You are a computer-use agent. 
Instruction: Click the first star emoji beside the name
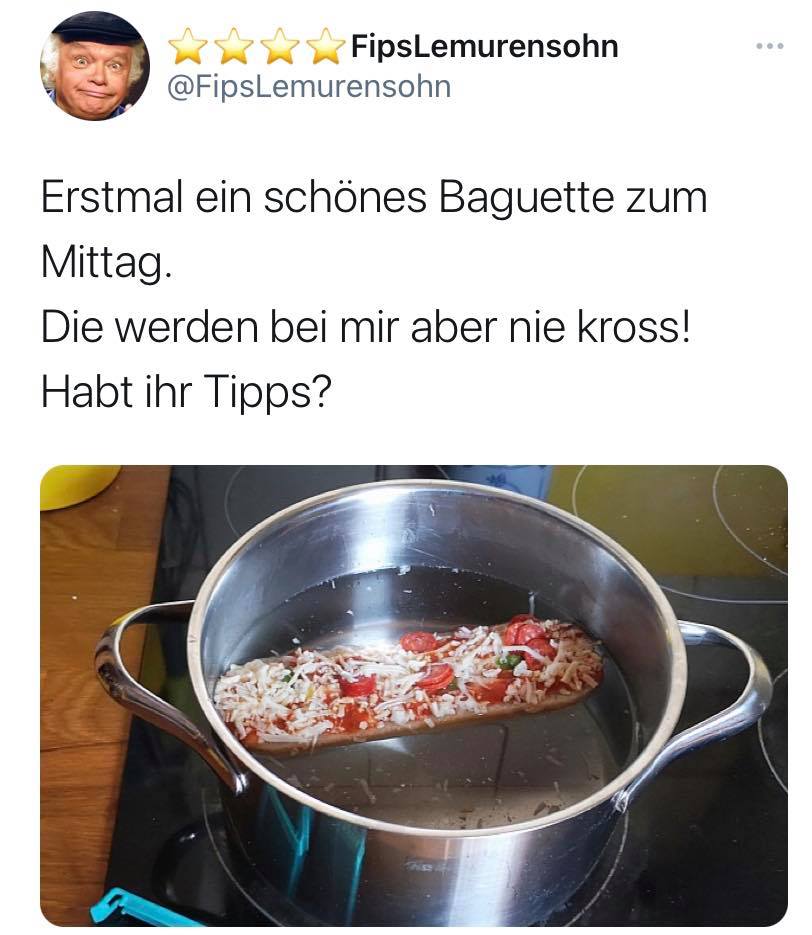pyautogui.click(x=188, y=47)
